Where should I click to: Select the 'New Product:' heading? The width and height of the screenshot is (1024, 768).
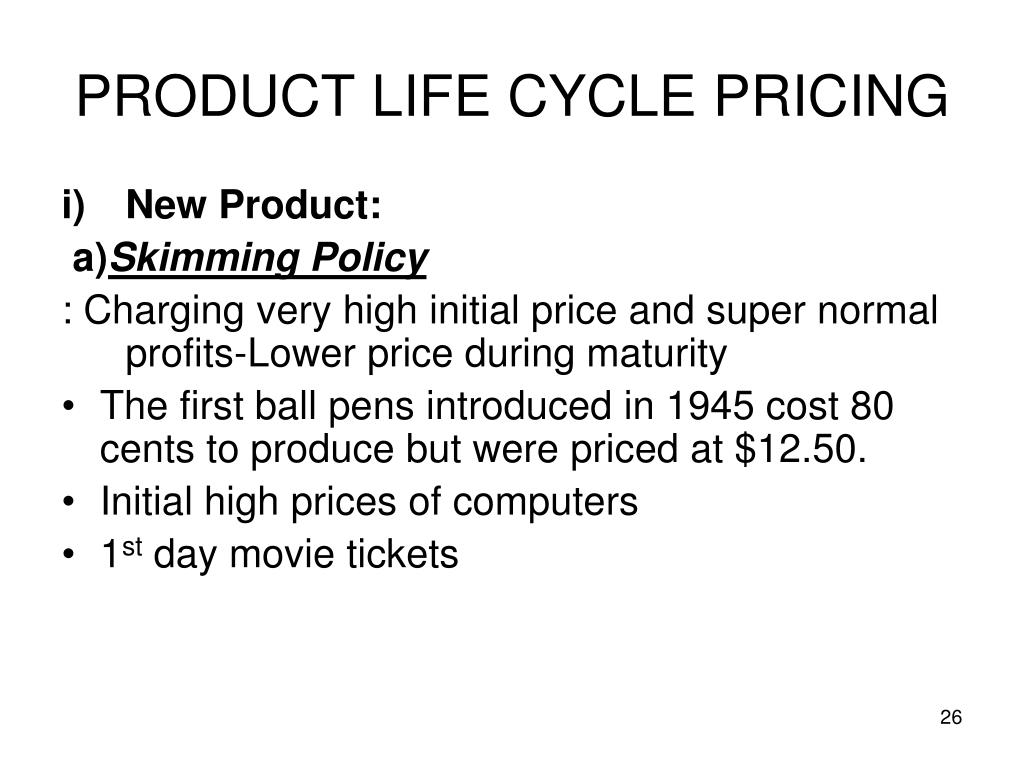point(253,204)
